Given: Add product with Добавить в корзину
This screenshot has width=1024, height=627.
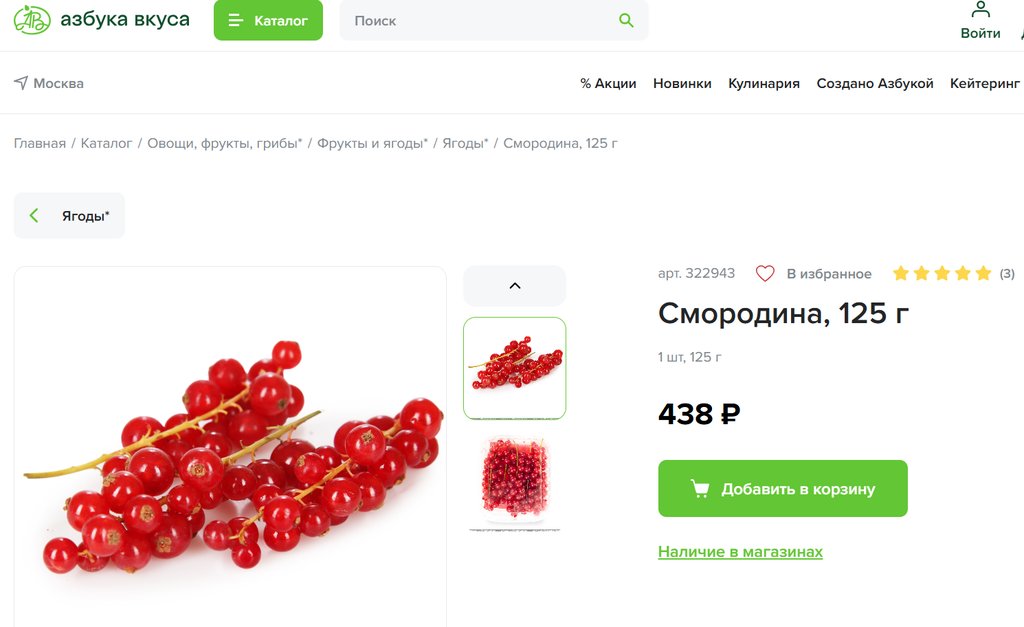Looking at the screenshot, I should [x=783, y=489].
